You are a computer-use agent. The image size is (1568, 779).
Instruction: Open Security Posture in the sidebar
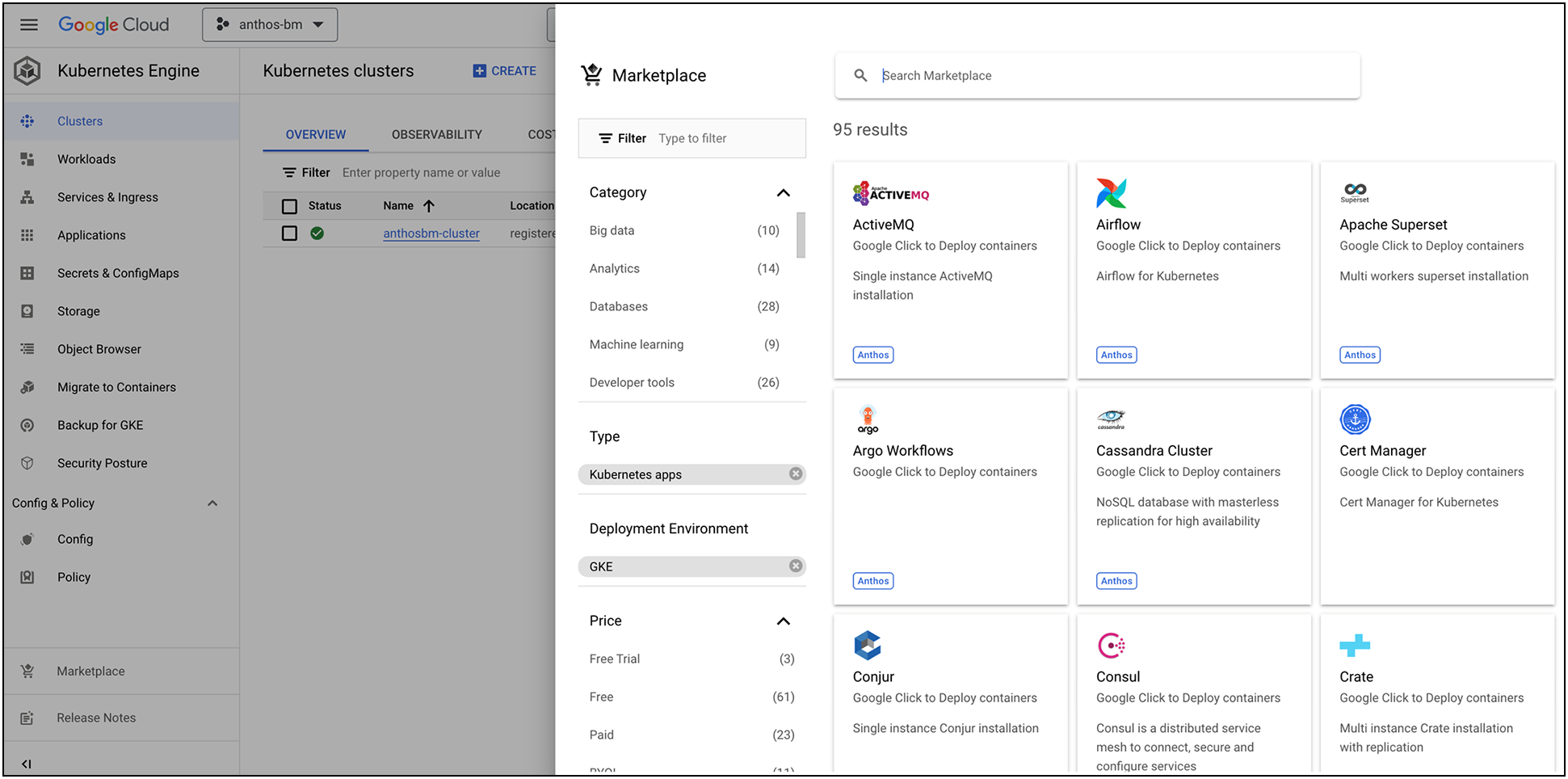point(103,463)
